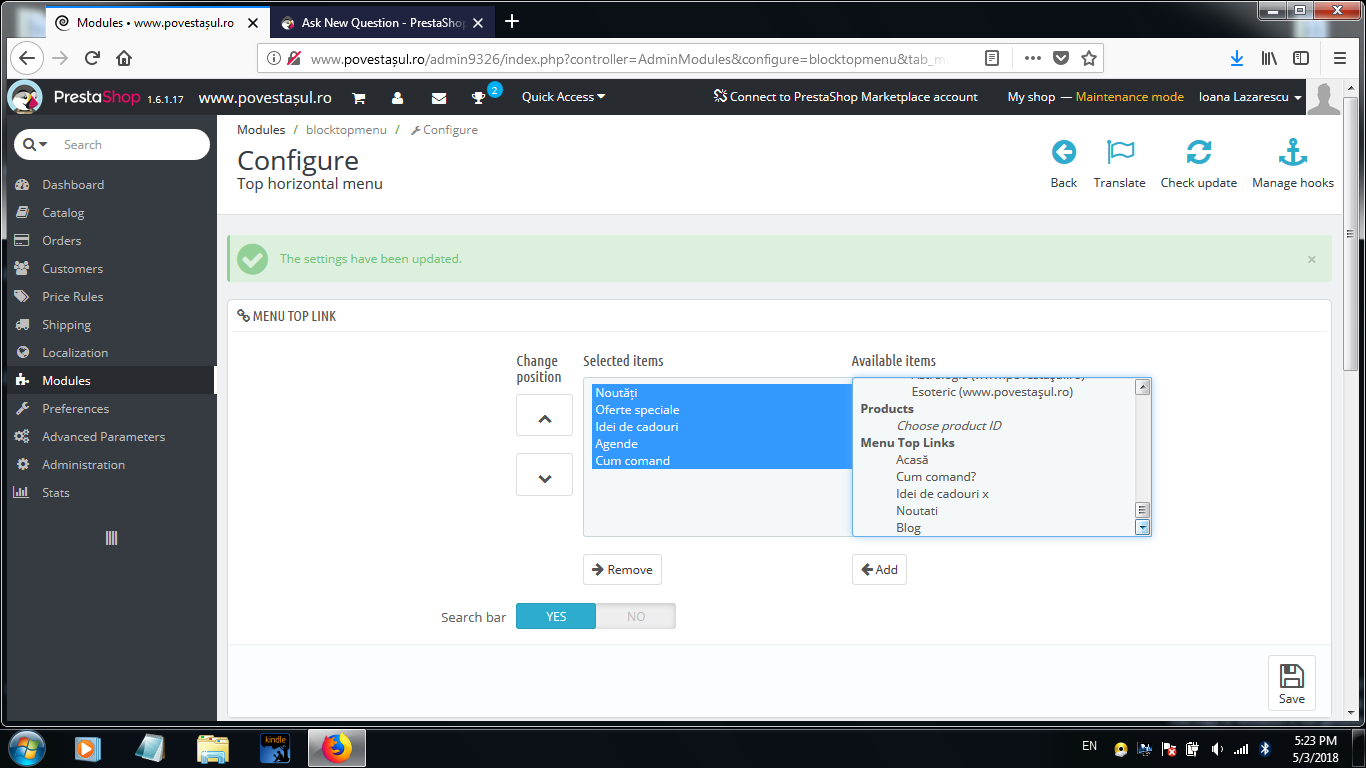The height and width of the screenshot is (768, 1366).
Task: Open a new Firefox tab
Action: [513, 21]
